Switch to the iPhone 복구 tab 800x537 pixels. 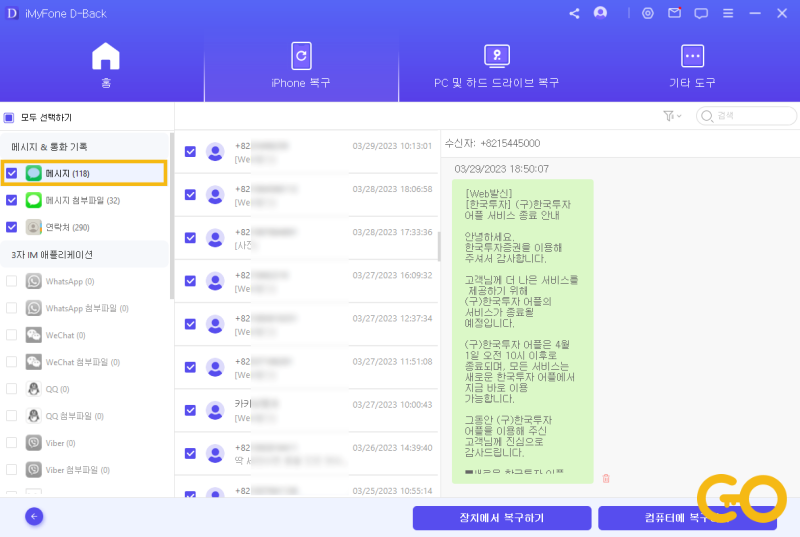(x=301, y=66)
